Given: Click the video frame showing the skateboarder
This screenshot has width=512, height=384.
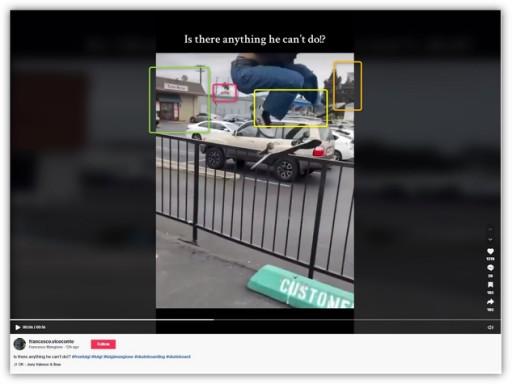Looking at the screenshot, I should pyautogui.click(x=255, y=180).
